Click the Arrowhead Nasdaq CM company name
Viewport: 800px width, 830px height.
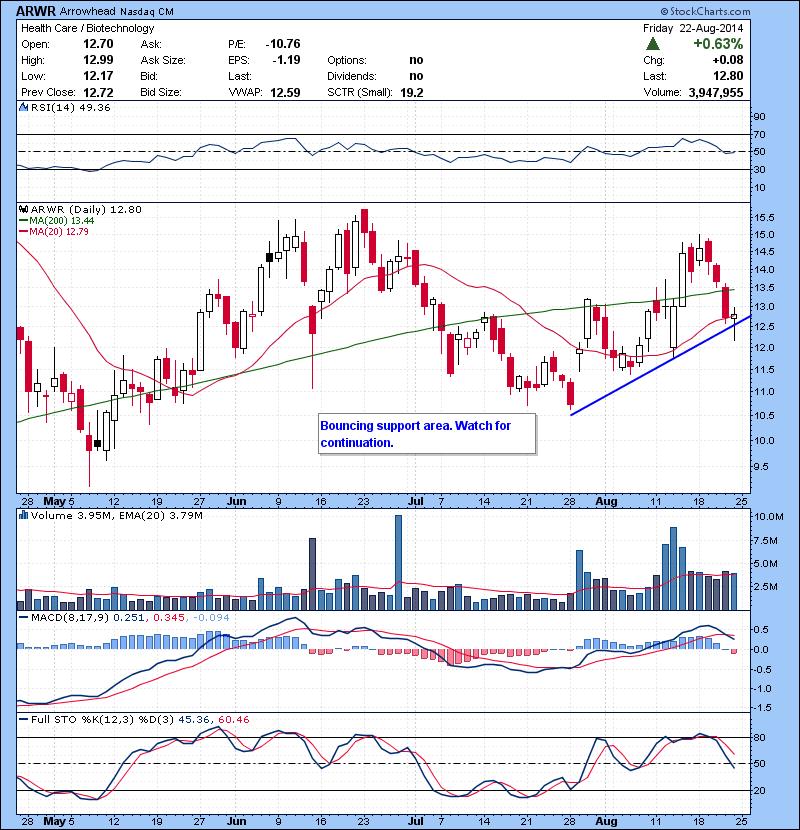tap(116, 11)
